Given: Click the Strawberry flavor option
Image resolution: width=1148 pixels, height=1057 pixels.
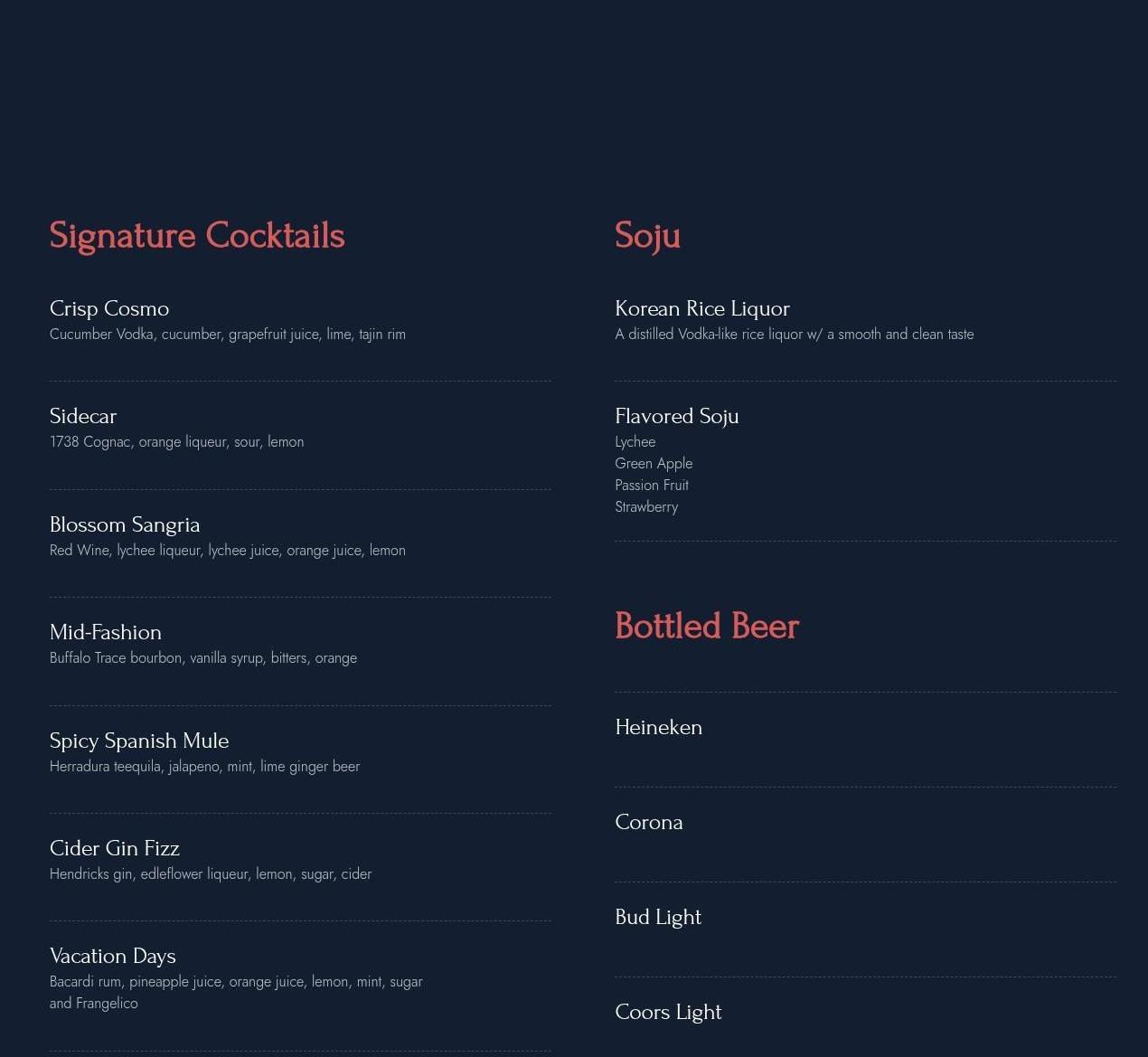Looking at the screenshot, I should 646,507.
